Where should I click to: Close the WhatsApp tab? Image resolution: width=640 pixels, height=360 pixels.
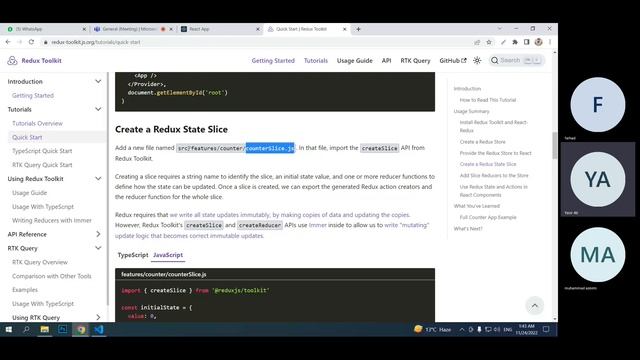(84, 29)
